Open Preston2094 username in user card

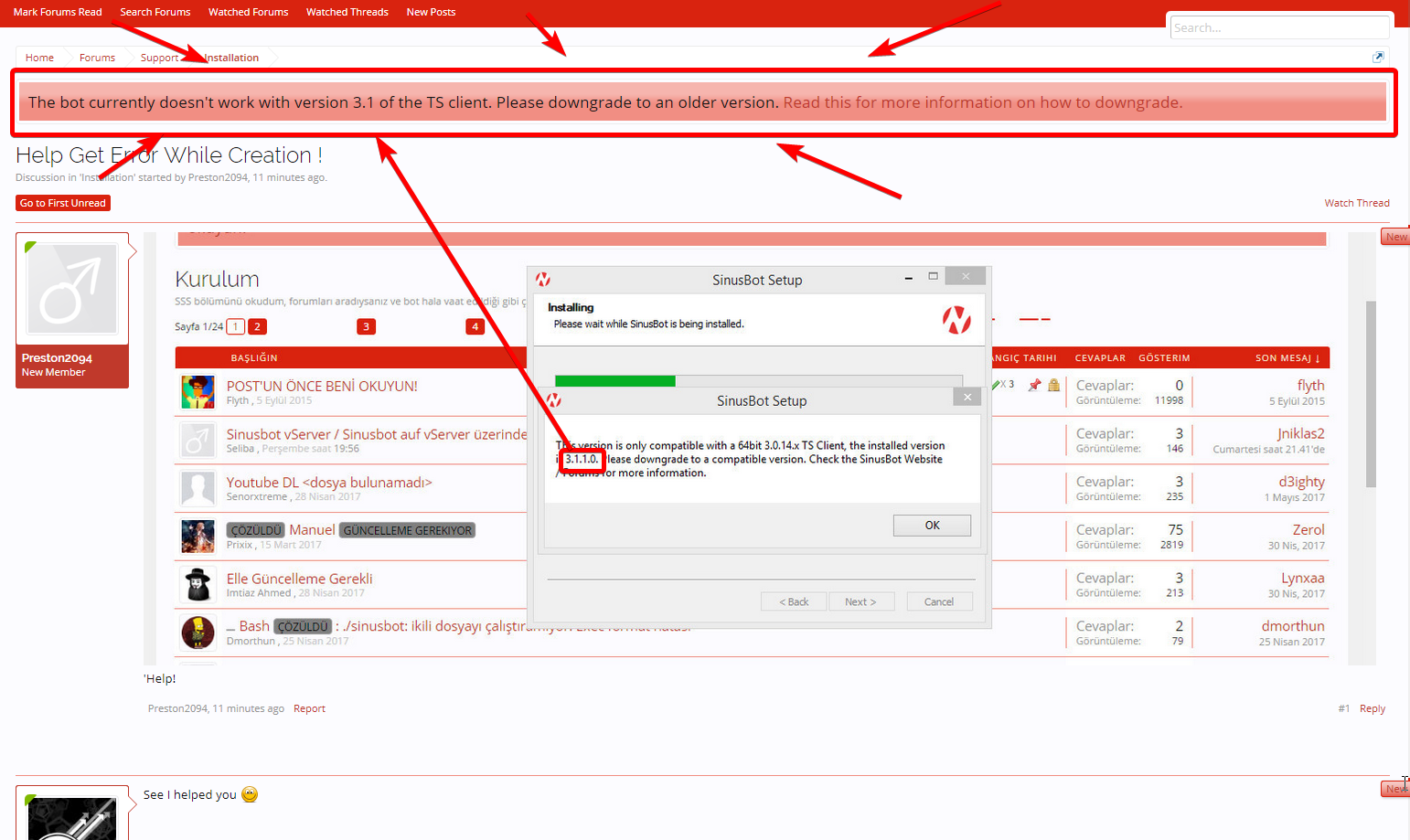(x=57, y=358)
